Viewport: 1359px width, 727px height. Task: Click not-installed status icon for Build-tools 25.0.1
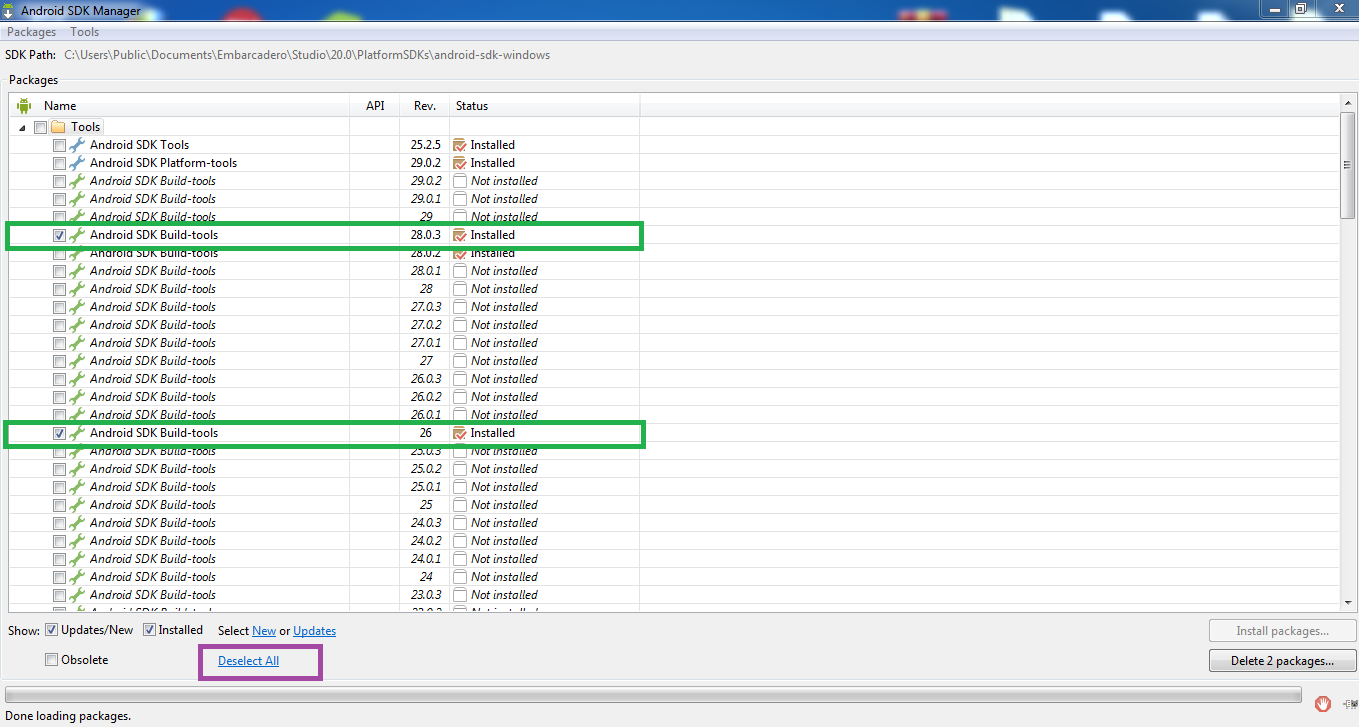pyautogui.click(x=460, y=487)
